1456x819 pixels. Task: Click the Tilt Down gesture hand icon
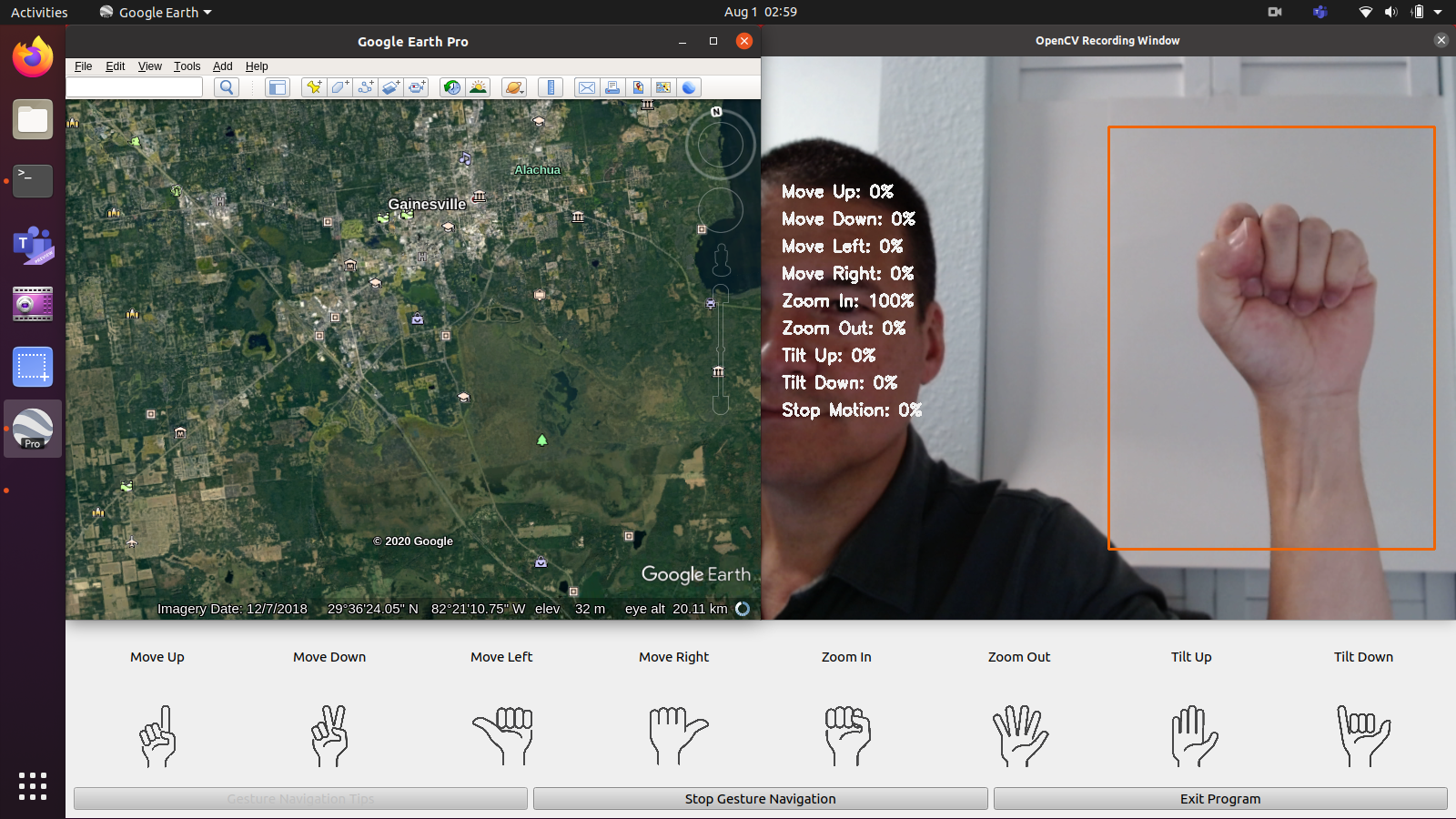tap(1363, 735)
